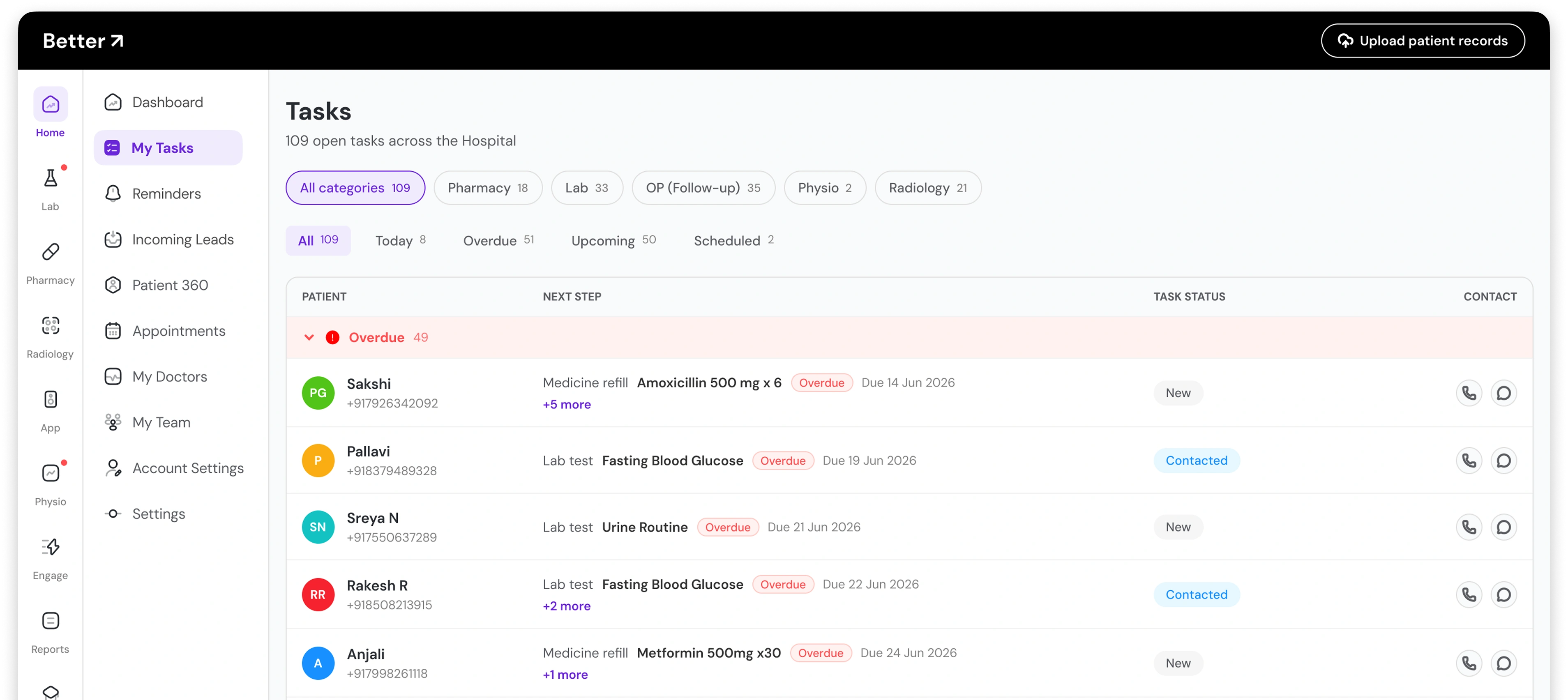This screenshot has width=1568, height=700.
Task: Switch to the Overdue 51 tab
Action: 498,240
